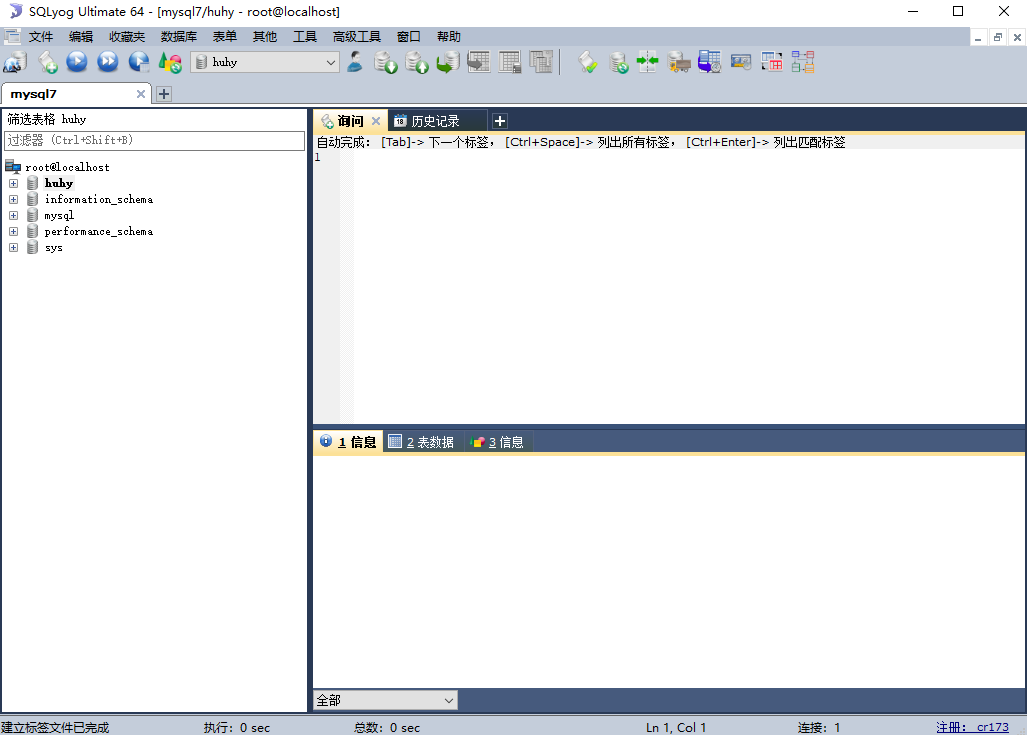Open the huhy database selector dropdown
The height and width of the screenshot is (735, 1027).
click(x=265, y=62)
